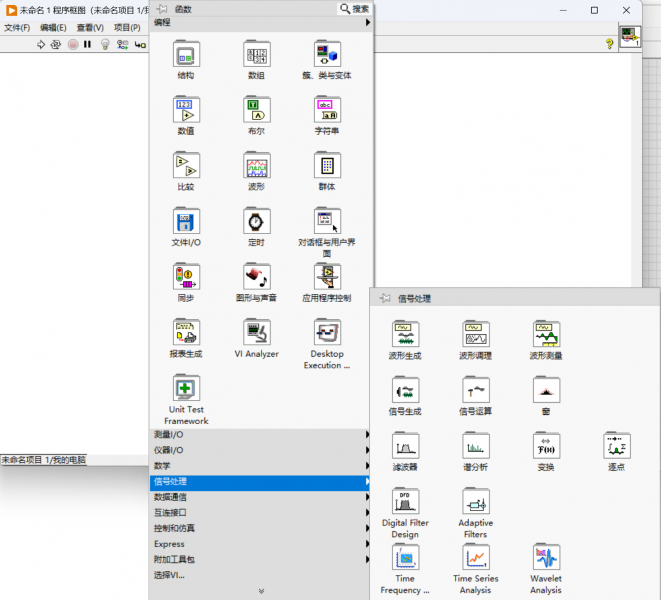Toggle the pause execution button

pos(87,44)
